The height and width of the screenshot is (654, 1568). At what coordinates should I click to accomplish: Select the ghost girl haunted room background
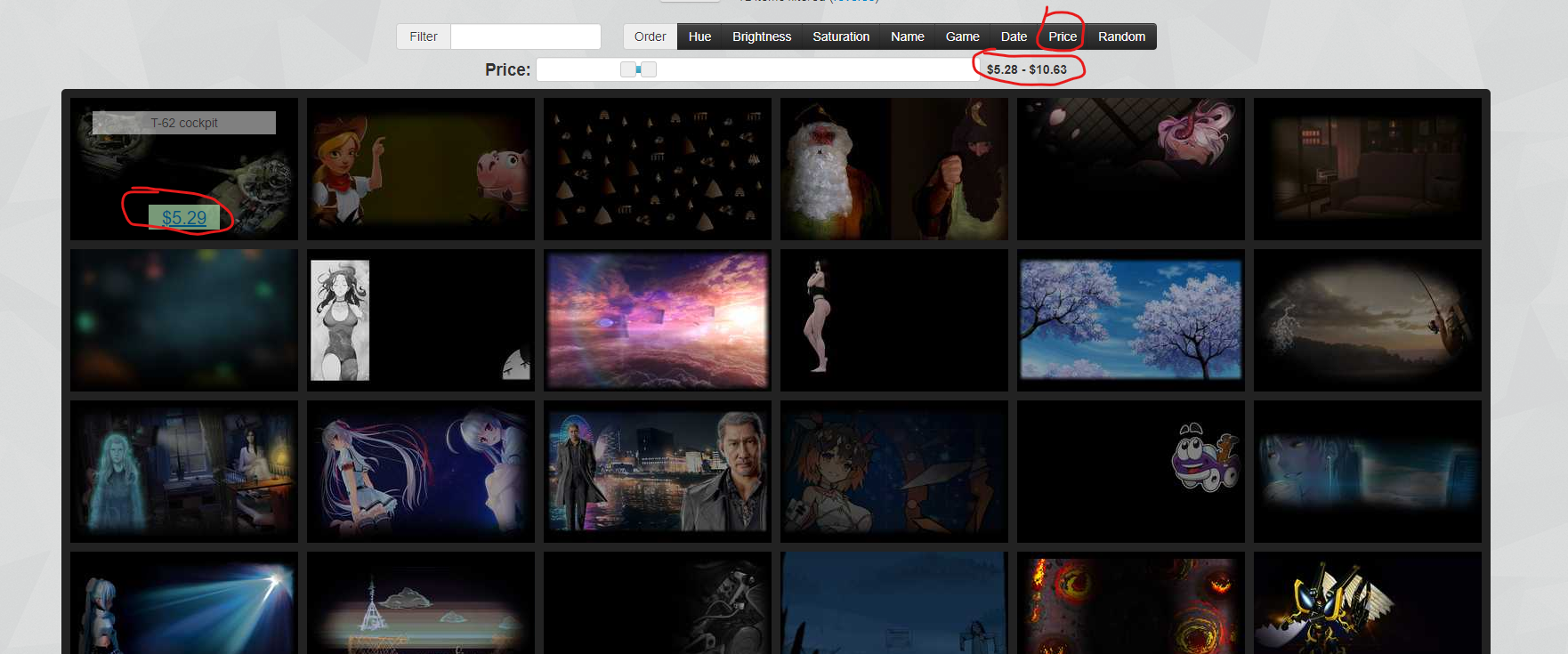pos(184,472)
